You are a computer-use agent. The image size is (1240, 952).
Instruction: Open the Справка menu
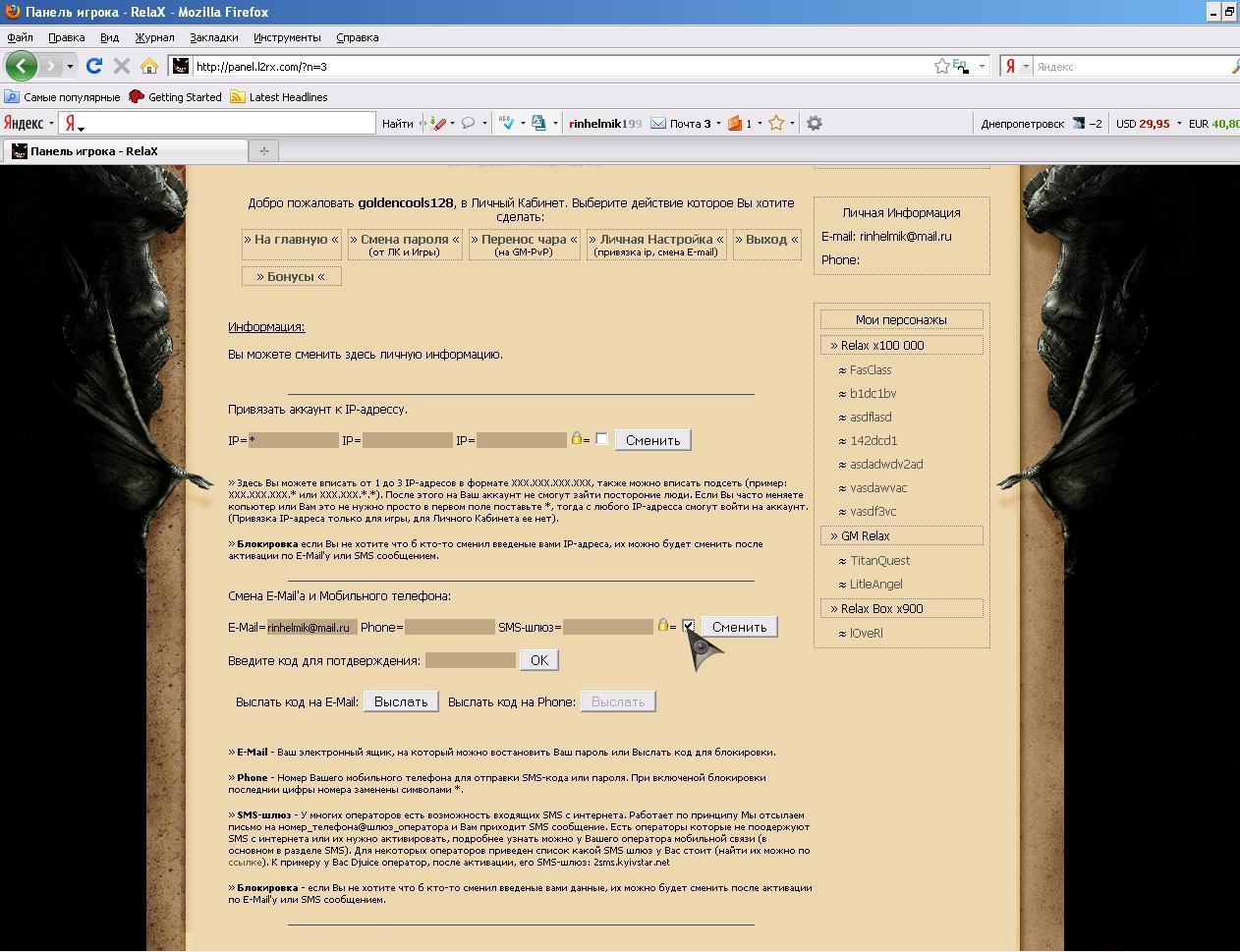point(357,37)
